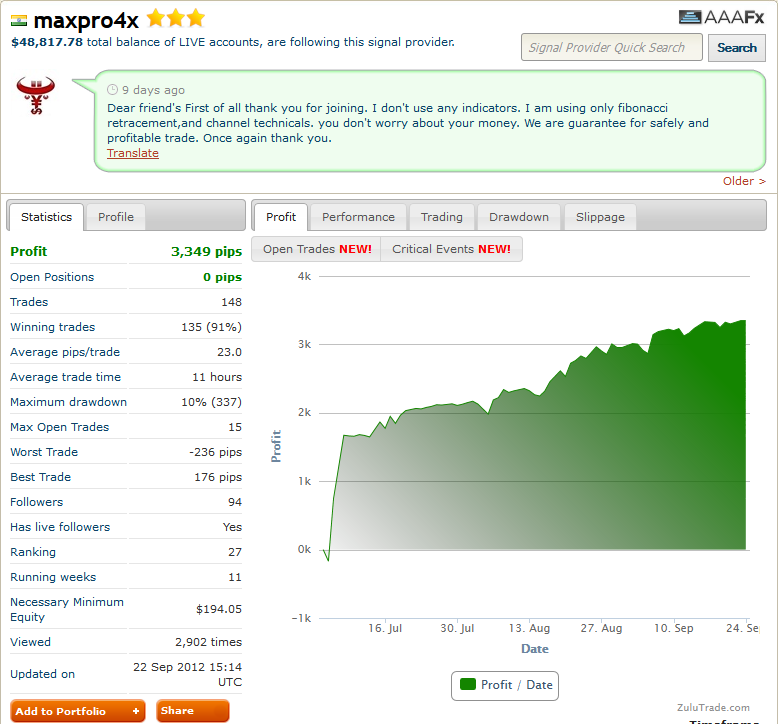
Task: Click the Followers label
Action: [37, 502]
